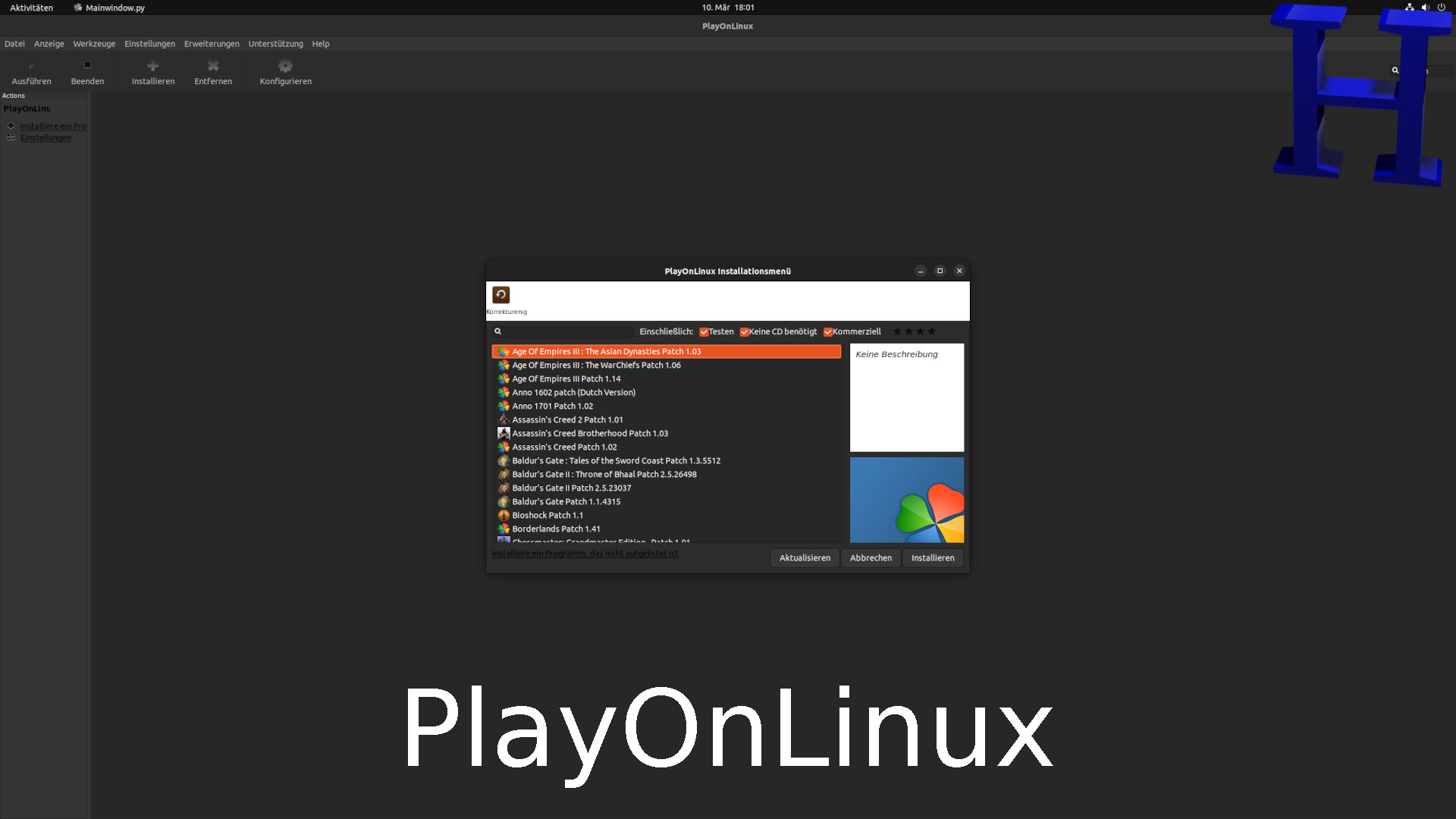Click icon of Baldur's Gate Patch 1.1.4315

(x=504, y=501)
